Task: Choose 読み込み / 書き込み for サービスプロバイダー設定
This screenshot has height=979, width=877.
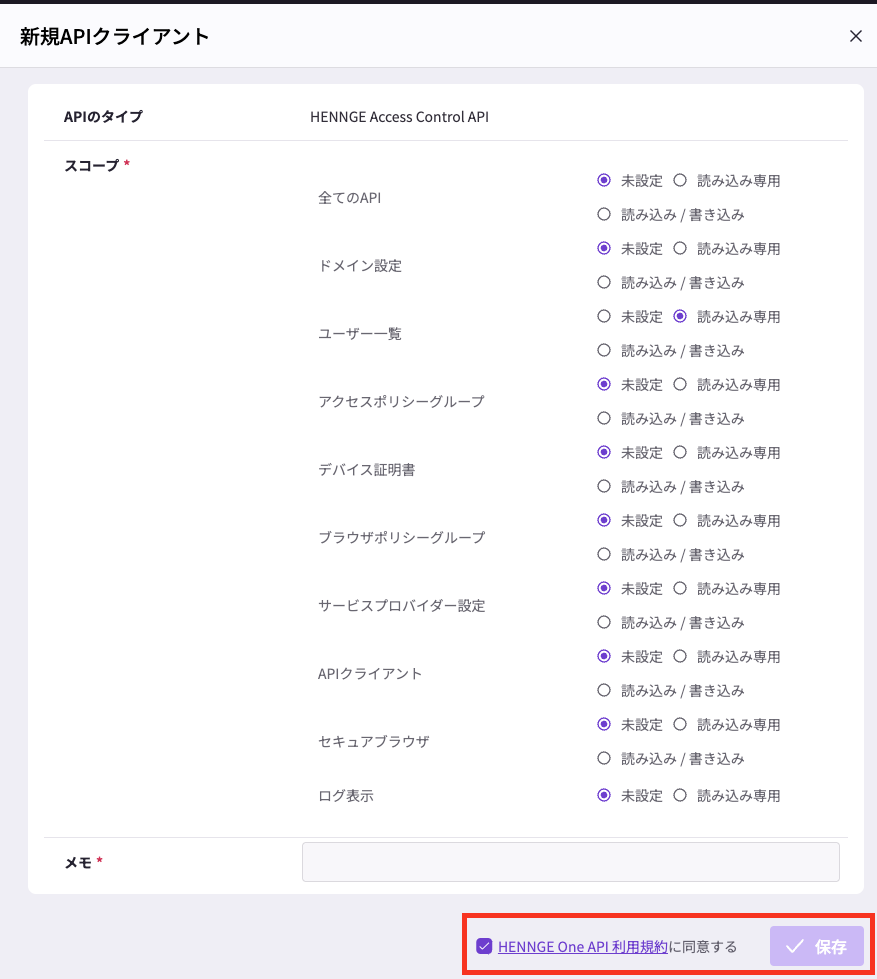Action: click(603, 622)
